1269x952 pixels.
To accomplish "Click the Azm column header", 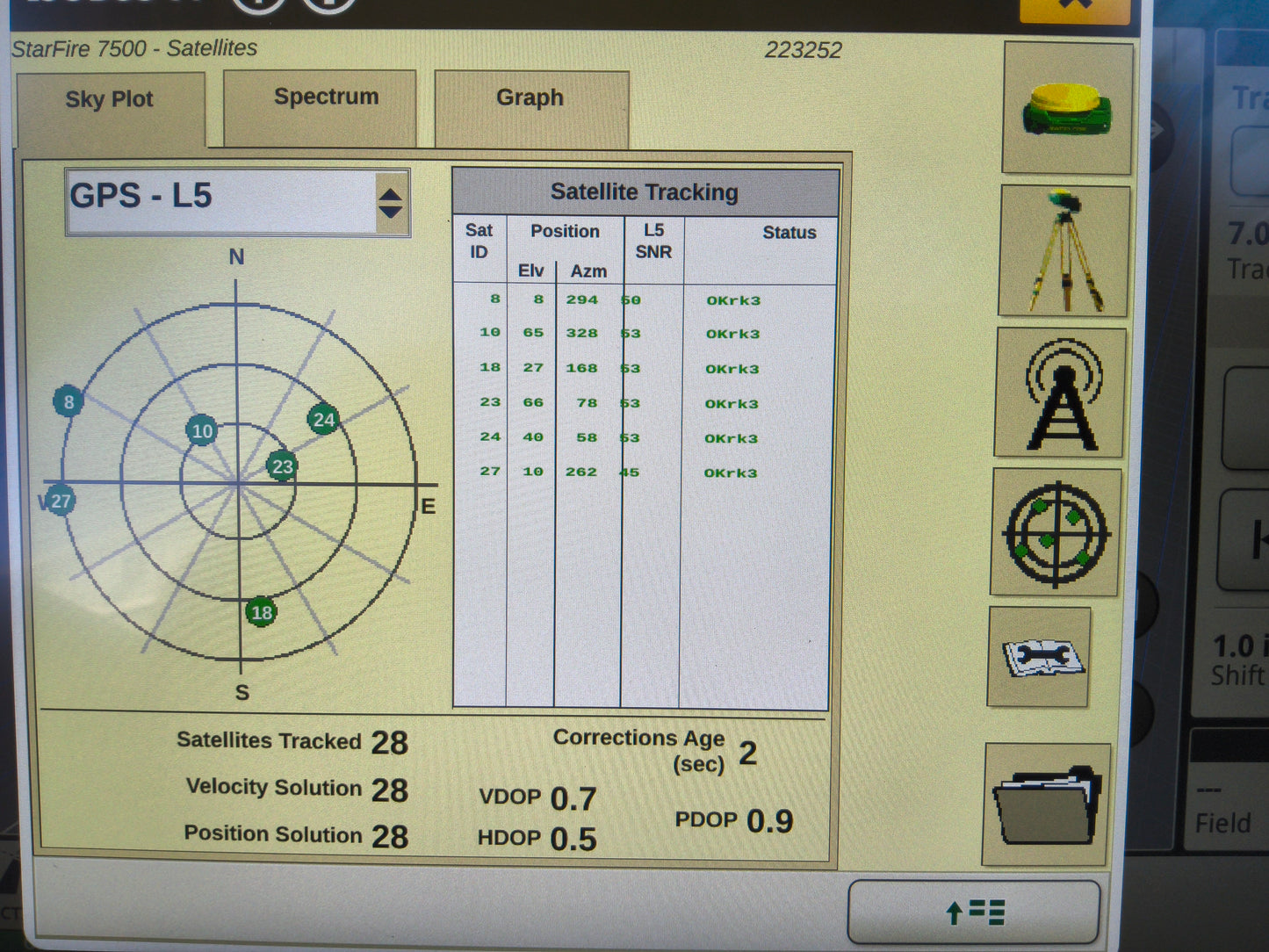I will click(588, 270).
